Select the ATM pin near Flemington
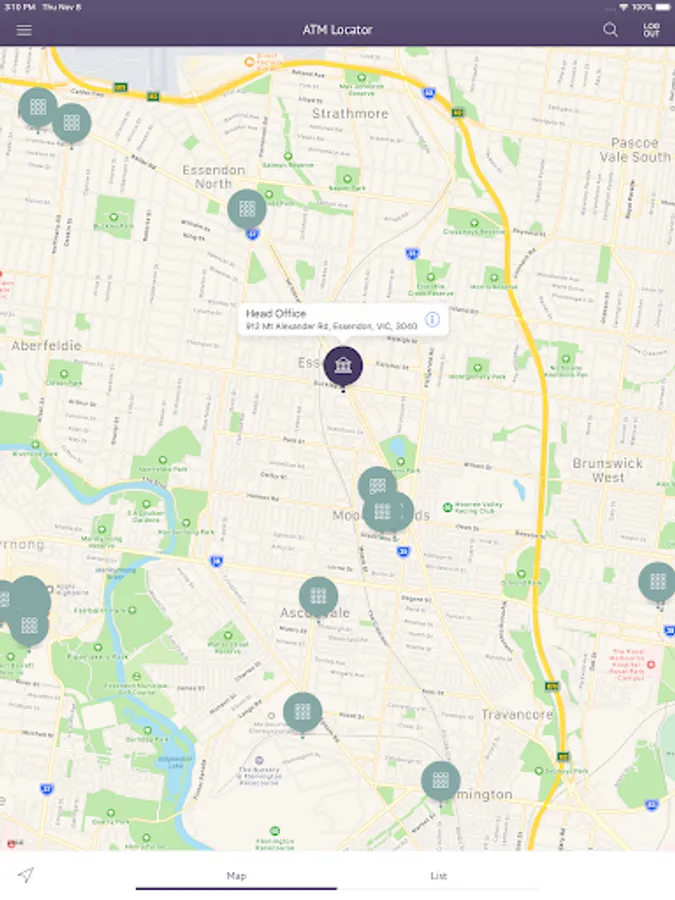Image resolution: width=675 pixels, height=900 pixels. click(x=441, y=781)
